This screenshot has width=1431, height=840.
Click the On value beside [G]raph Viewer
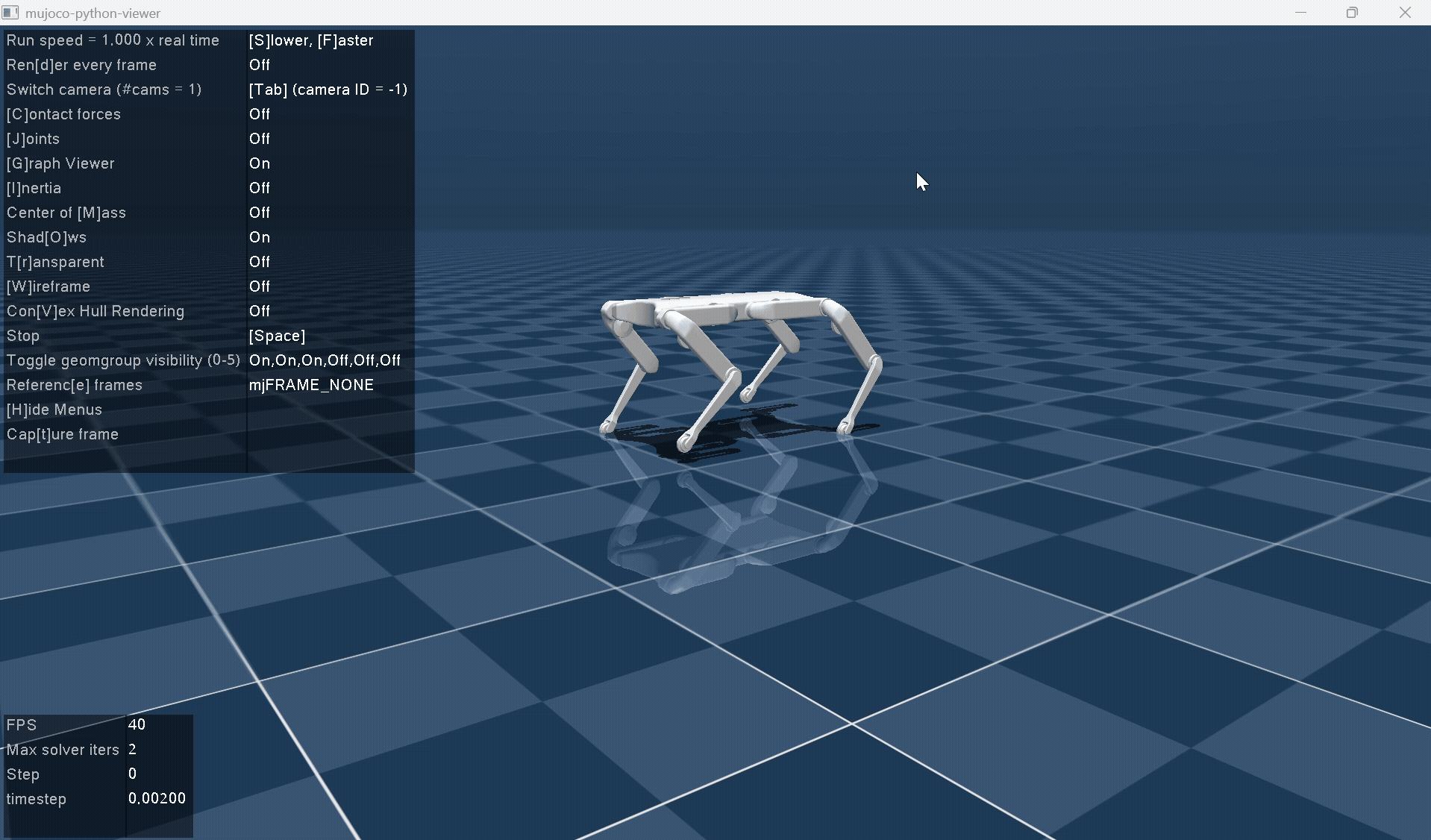point(260,163)
